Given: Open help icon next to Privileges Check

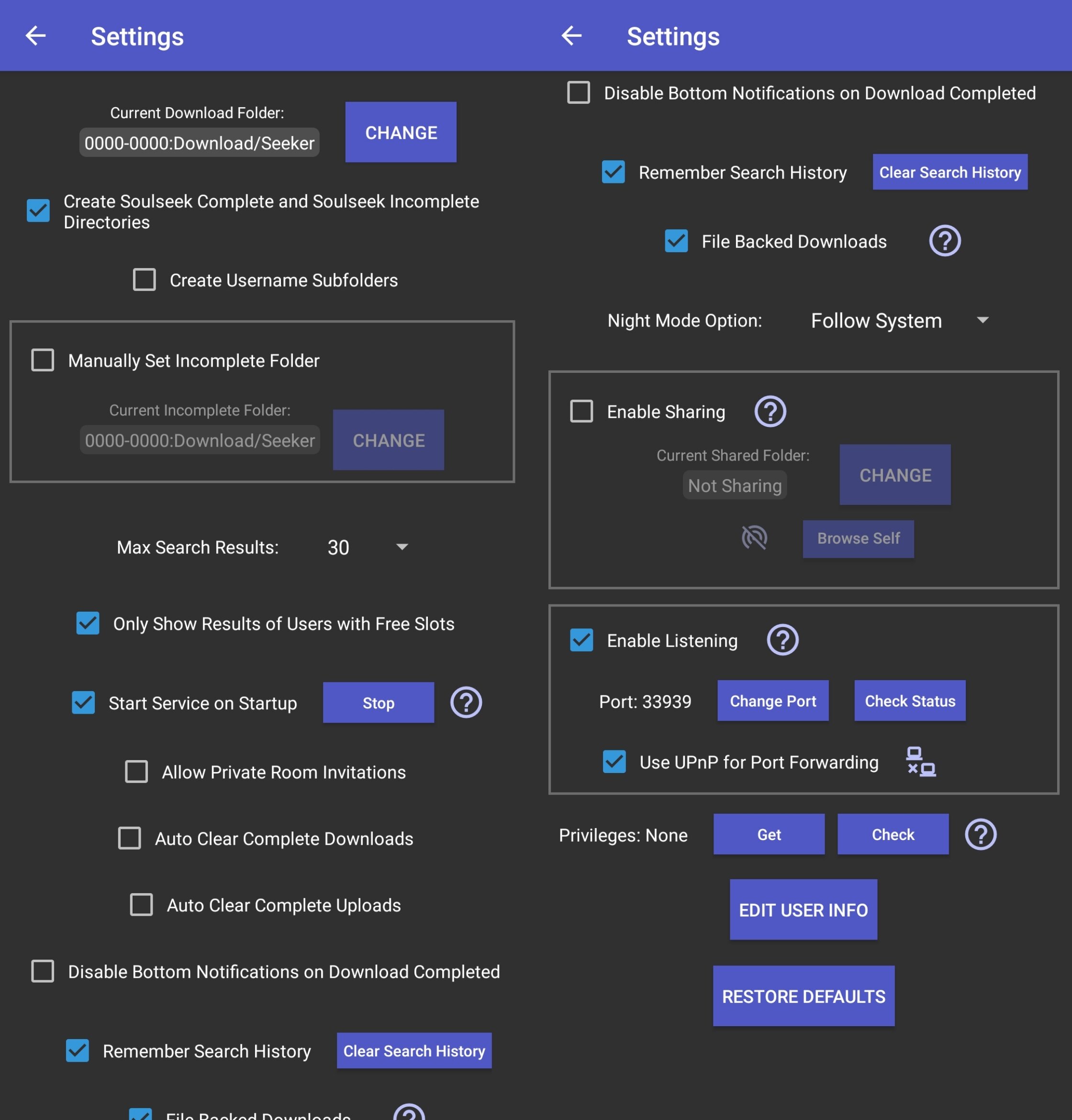Looking at the screenshot, I should [x=981, y=834].
